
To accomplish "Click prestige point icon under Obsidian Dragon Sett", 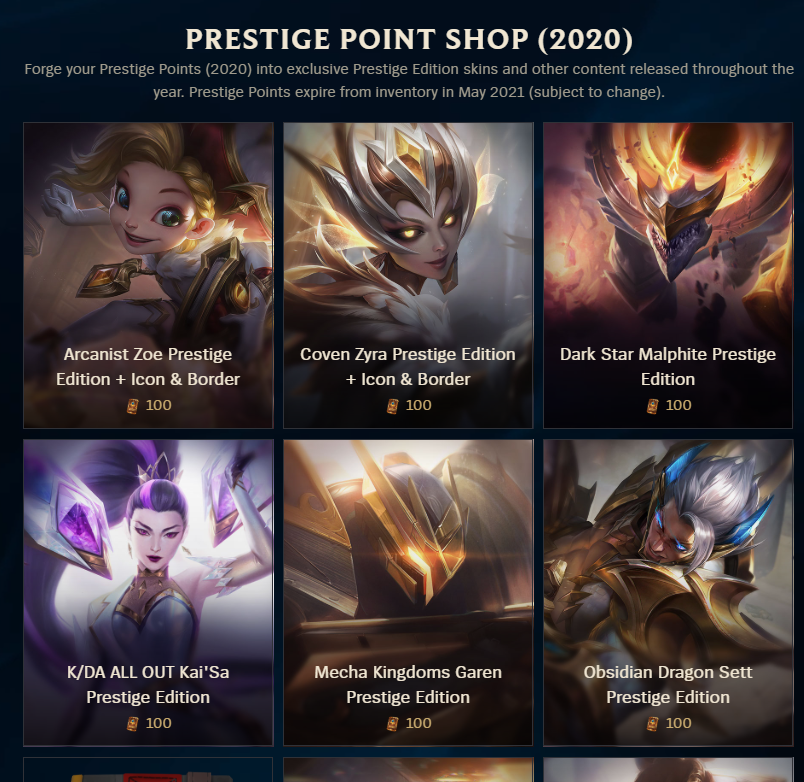I will coord(652,724).
